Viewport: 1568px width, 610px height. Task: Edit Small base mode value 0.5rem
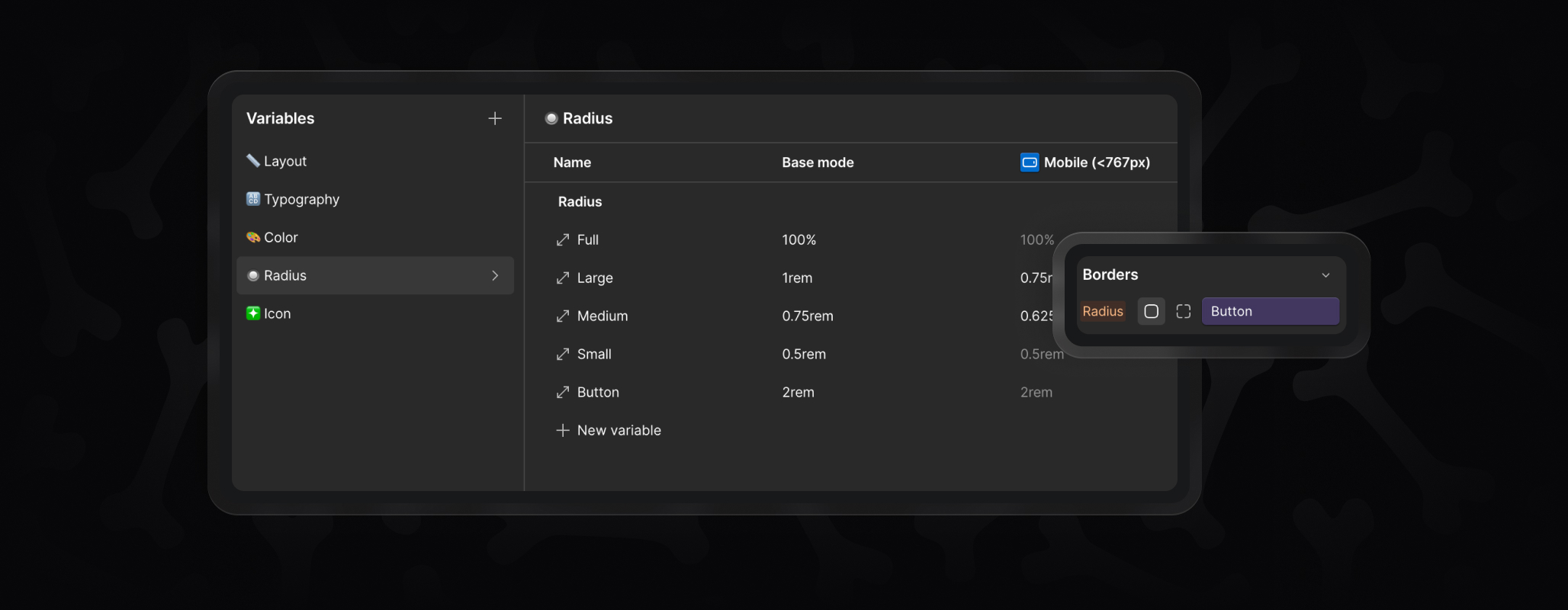point(804,354)
